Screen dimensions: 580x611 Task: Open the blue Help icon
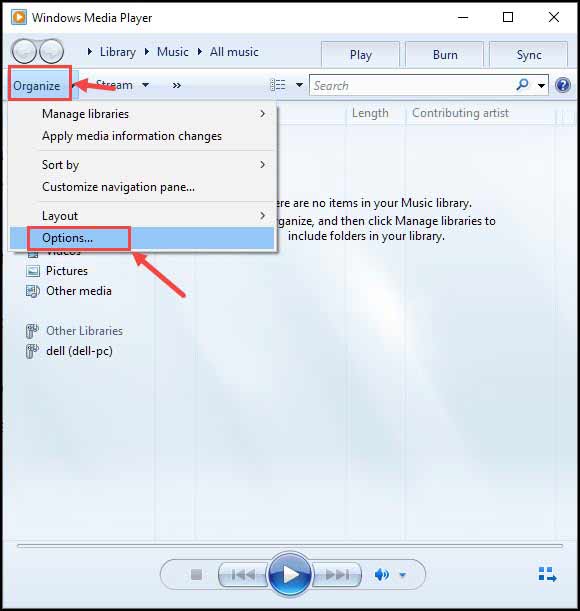(563, 85)
